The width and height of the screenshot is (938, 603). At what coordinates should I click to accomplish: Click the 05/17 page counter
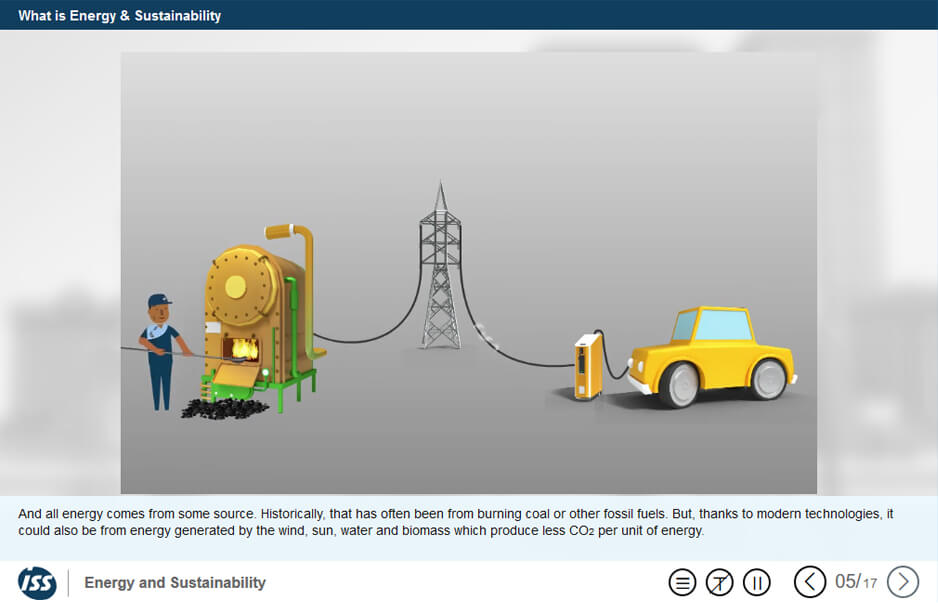856,582
